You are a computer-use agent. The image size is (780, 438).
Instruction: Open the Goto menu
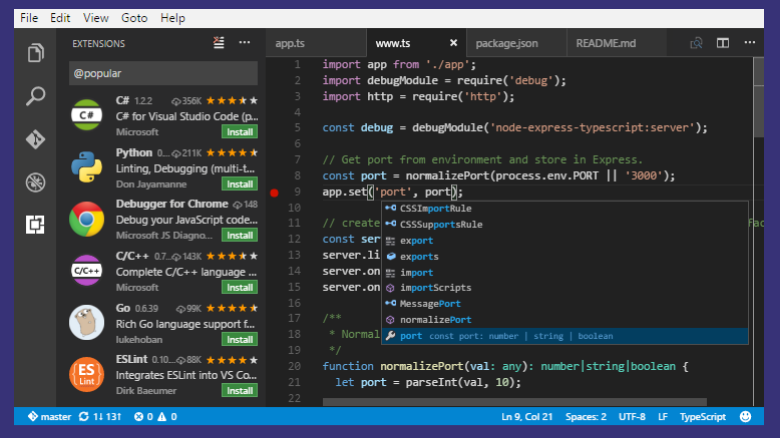(x=134, y=18)
